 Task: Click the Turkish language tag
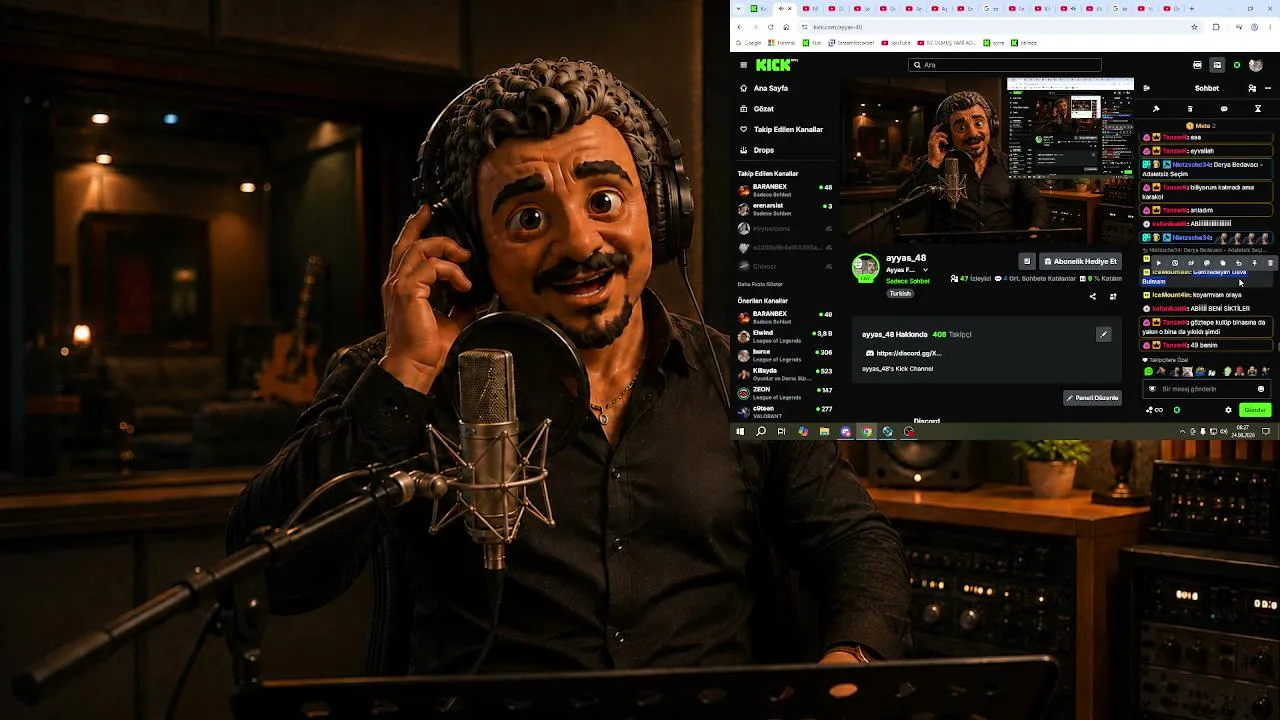point(900,294)
